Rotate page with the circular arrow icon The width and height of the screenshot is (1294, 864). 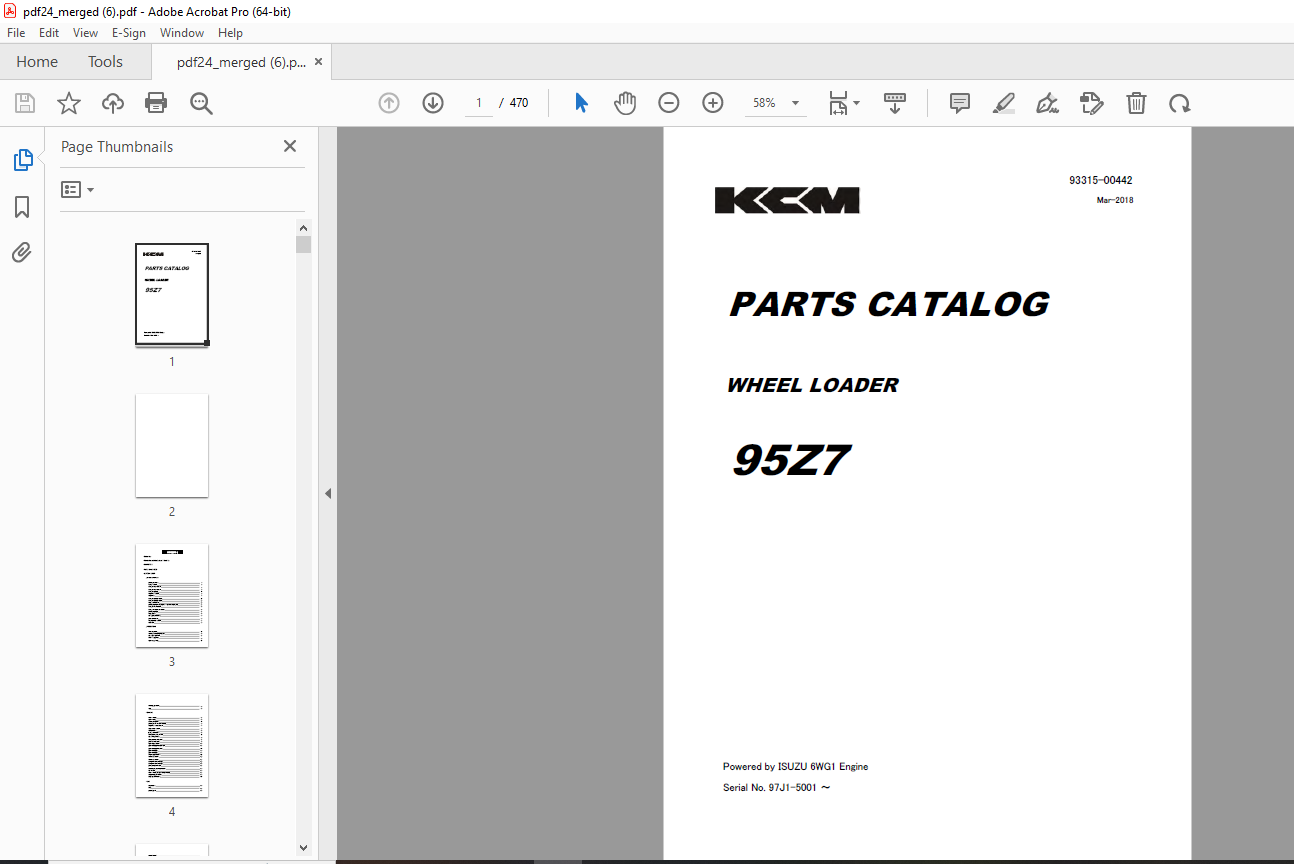(1180, 103)
